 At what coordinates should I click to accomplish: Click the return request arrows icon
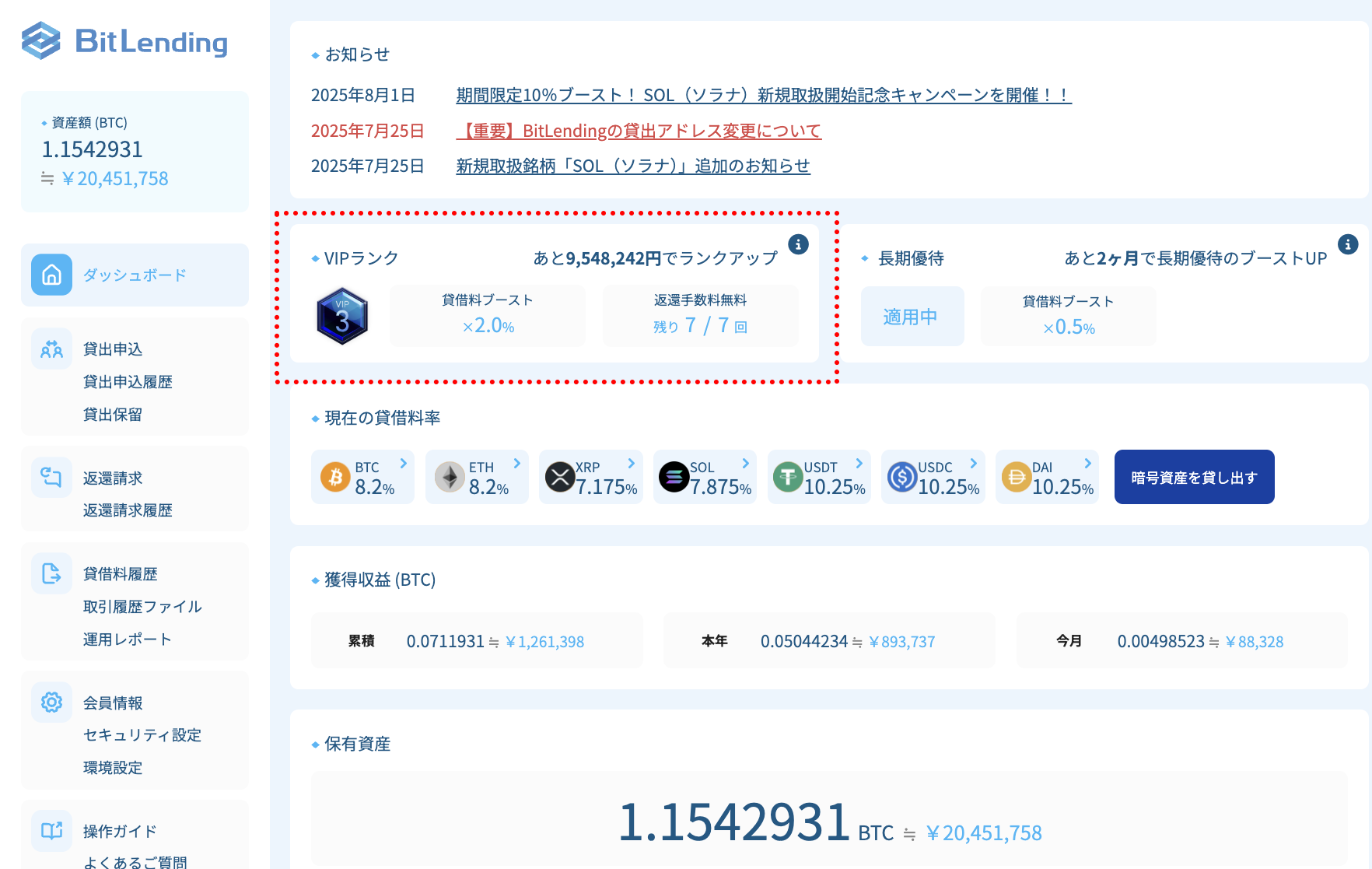pyautogui.click(x=51, y=477)
